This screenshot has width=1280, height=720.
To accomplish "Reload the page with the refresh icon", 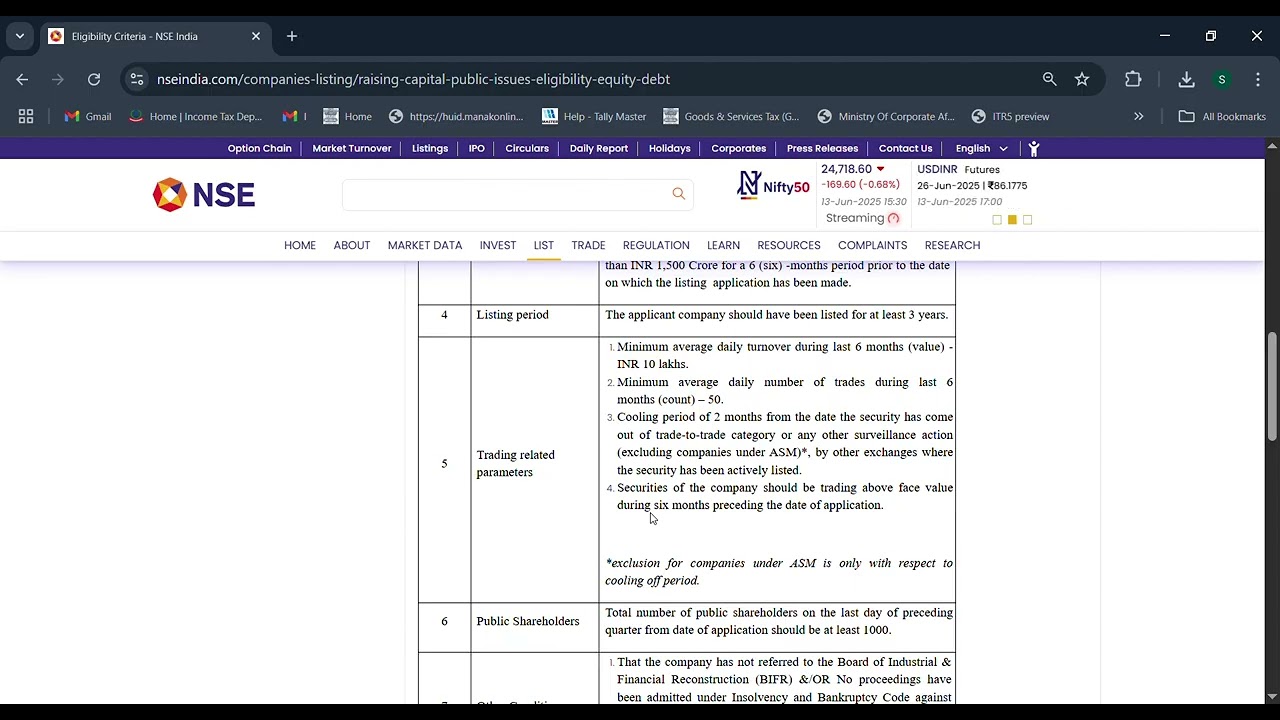I will pos(94,79).
